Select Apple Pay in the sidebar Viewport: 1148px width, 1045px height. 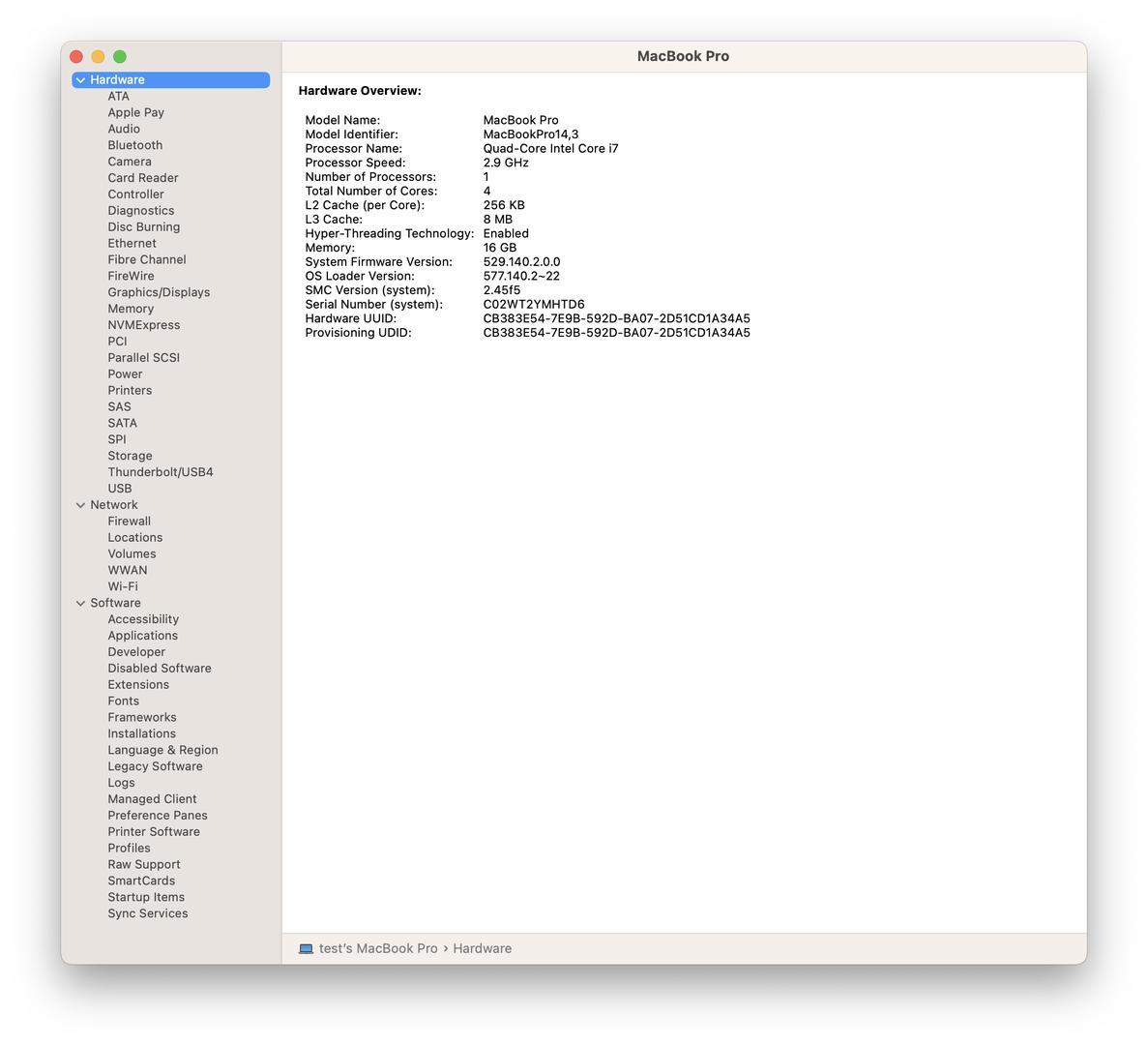135,113
